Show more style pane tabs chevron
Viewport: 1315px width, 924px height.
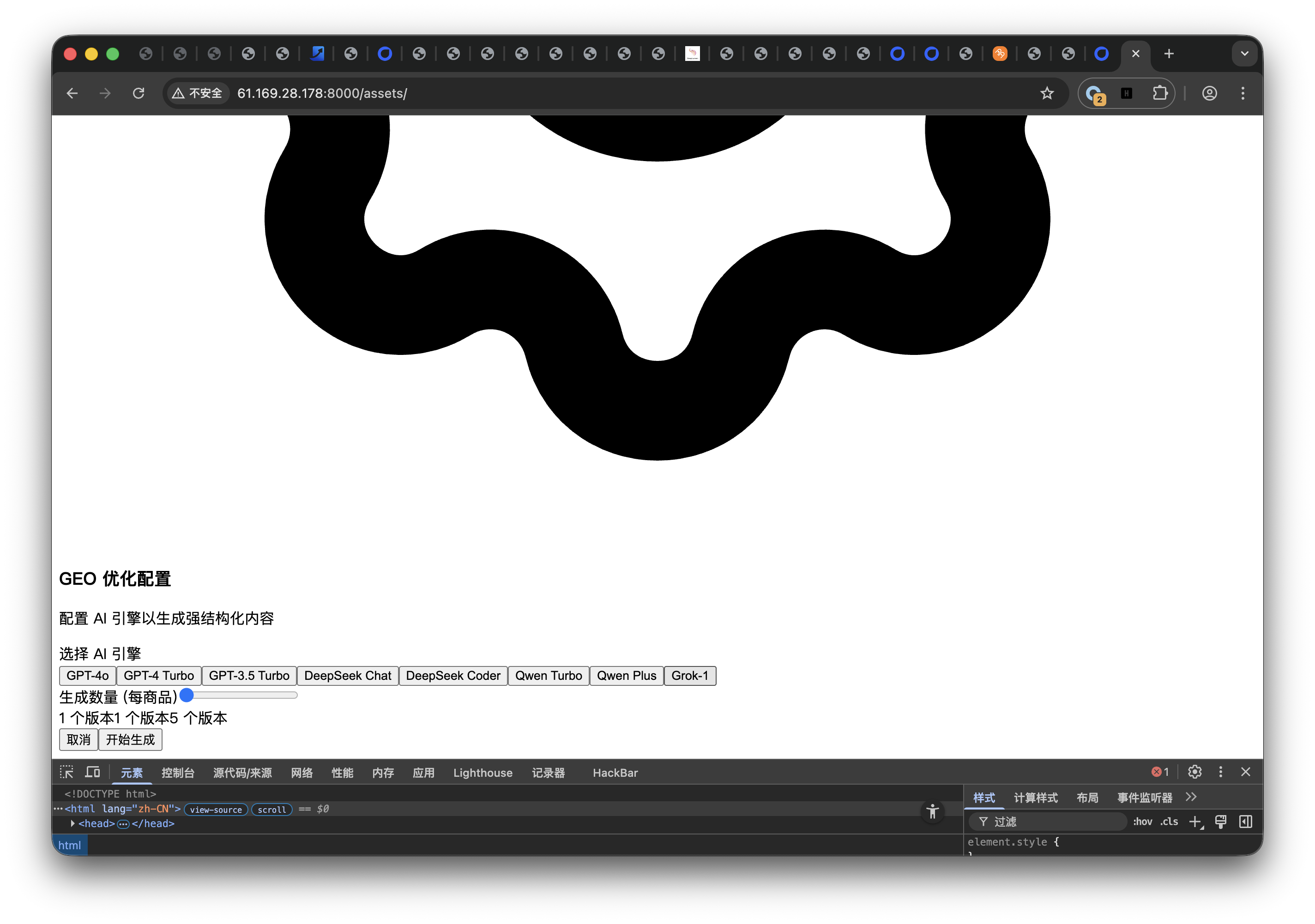point(1191,798)
